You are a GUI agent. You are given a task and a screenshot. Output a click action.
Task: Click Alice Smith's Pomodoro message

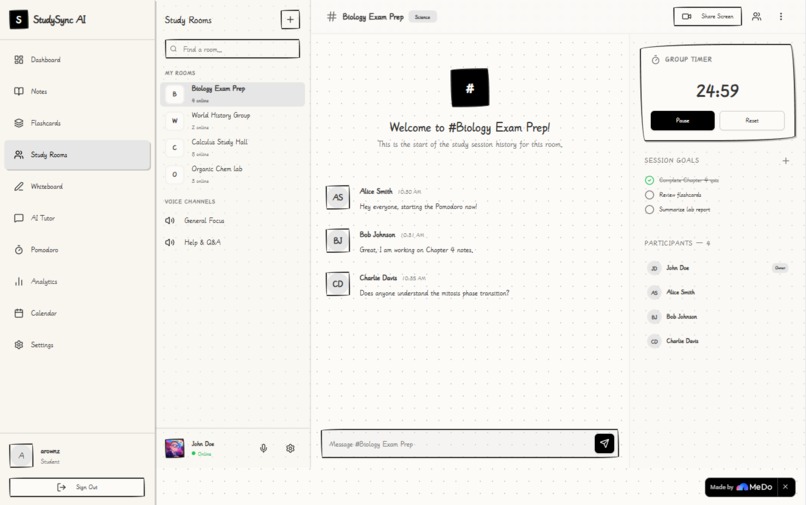pyautogui.click(x=418, y=207)
